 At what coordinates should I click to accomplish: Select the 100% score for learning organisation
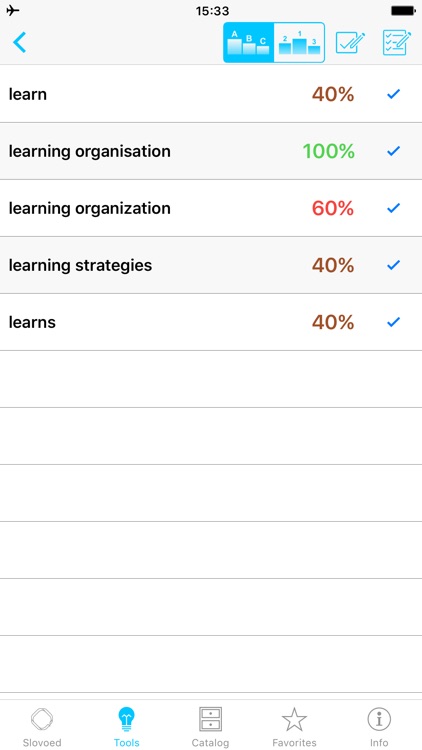tap(329, 152)
